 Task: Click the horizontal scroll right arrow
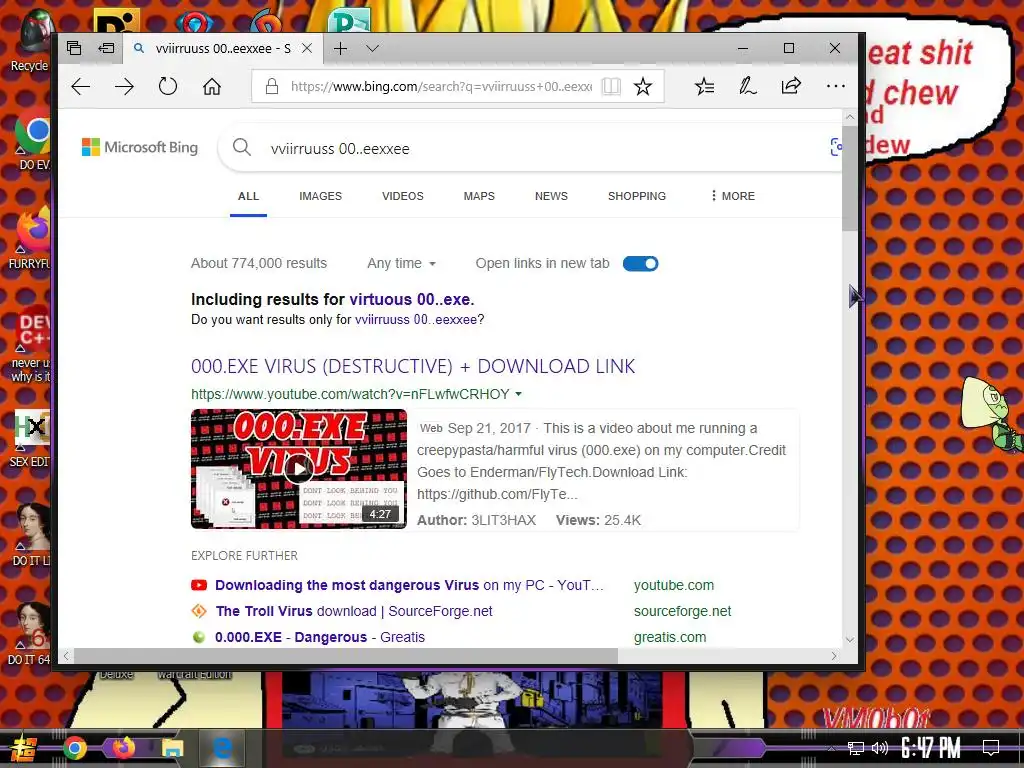click(x=834, y=655)
